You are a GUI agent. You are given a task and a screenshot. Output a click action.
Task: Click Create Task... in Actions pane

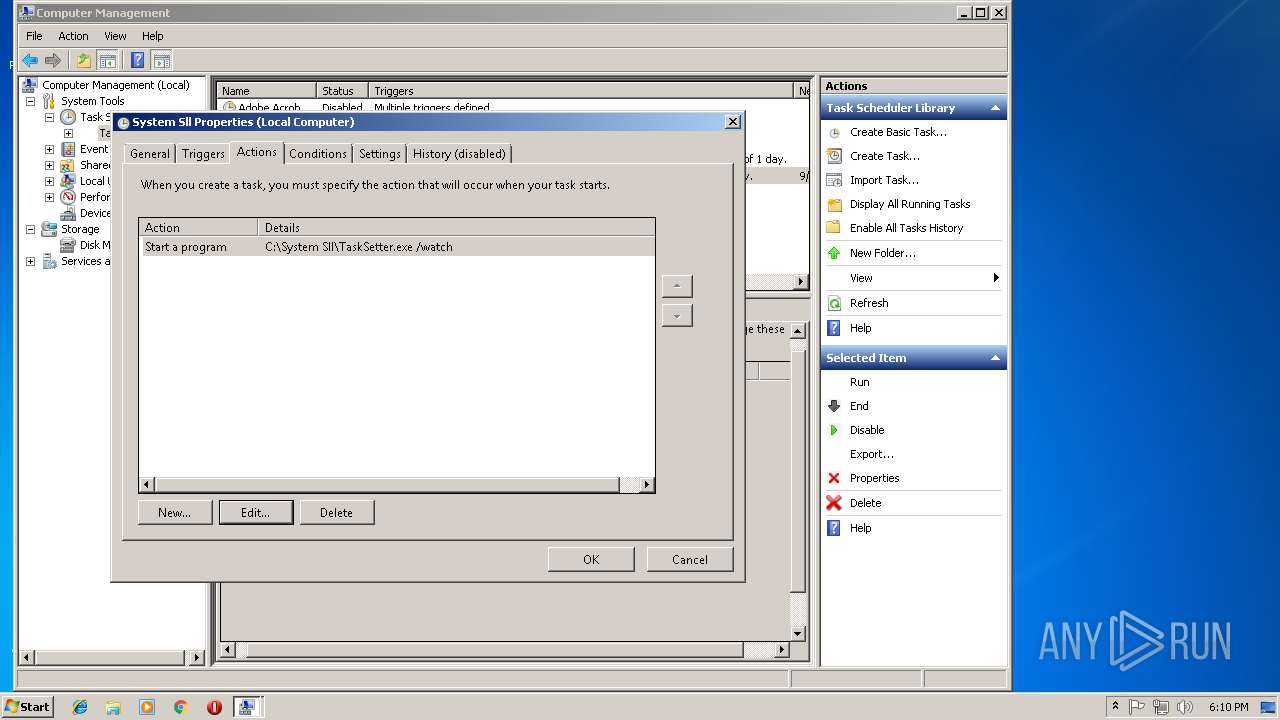tap(884, 156)
